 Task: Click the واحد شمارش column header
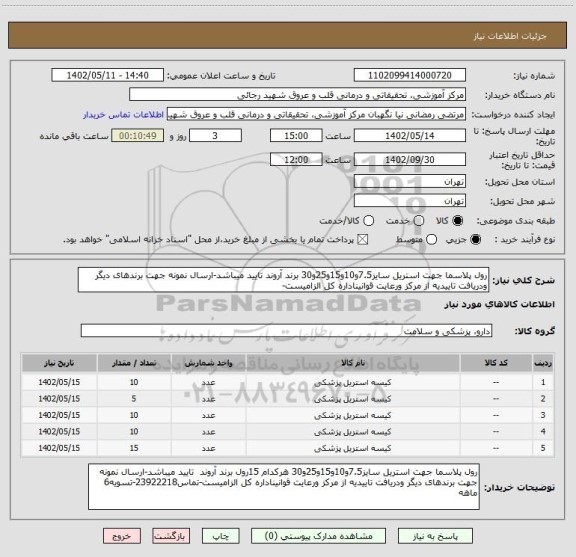pyautogui.click(x=208, y=363)
